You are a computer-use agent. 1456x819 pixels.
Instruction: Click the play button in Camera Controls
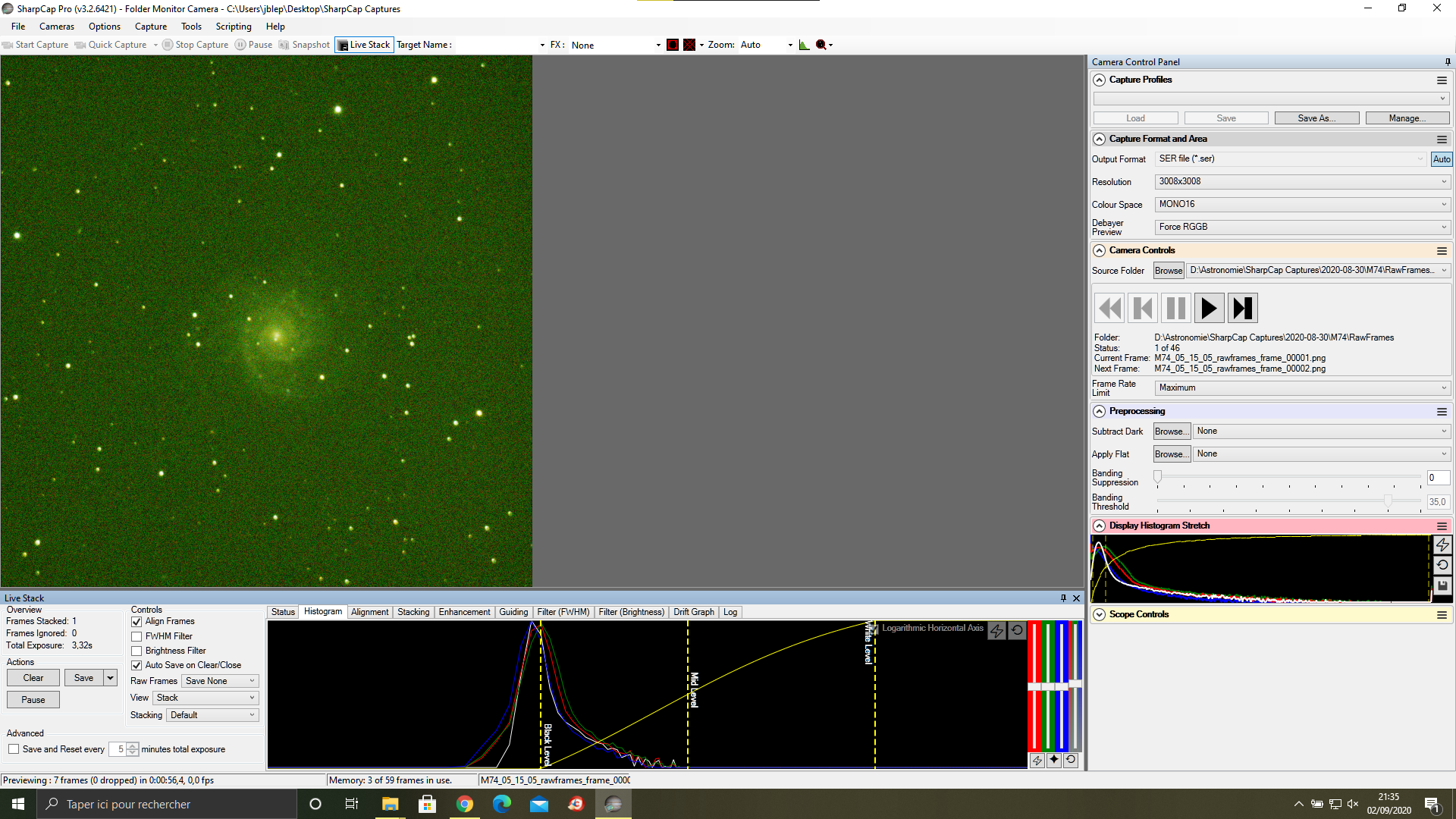click(x=1210, y=309)
